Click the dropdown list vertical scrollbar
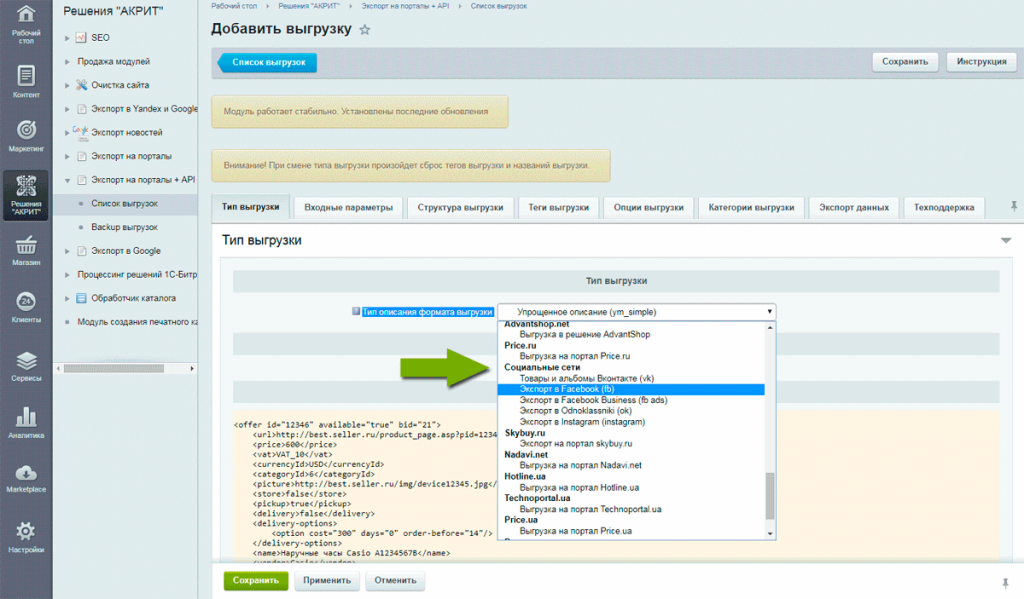The height and width of the screenshot is (599, 1024). [769, 495]
